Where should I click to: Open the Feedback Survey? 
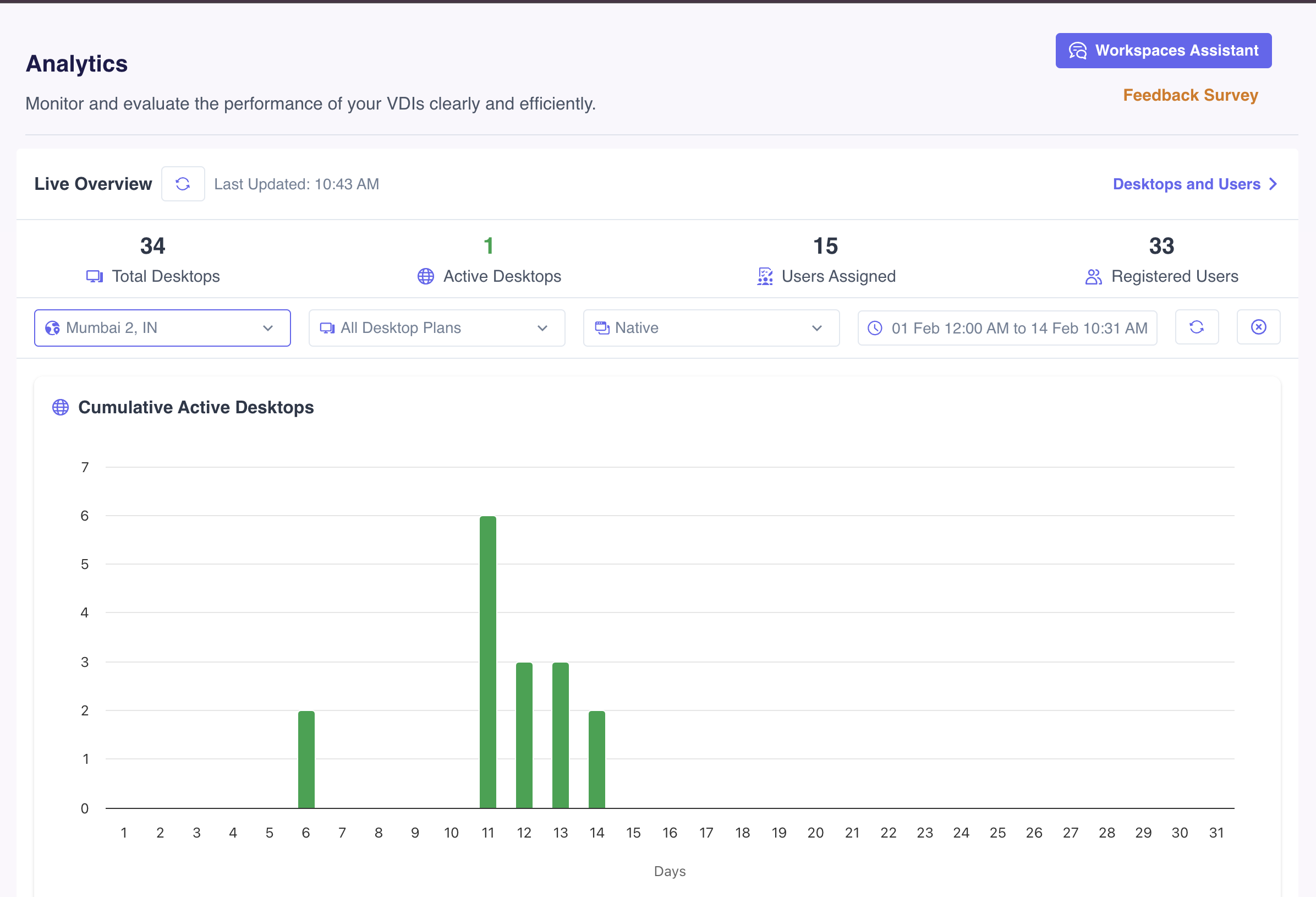click(1191, 95)
